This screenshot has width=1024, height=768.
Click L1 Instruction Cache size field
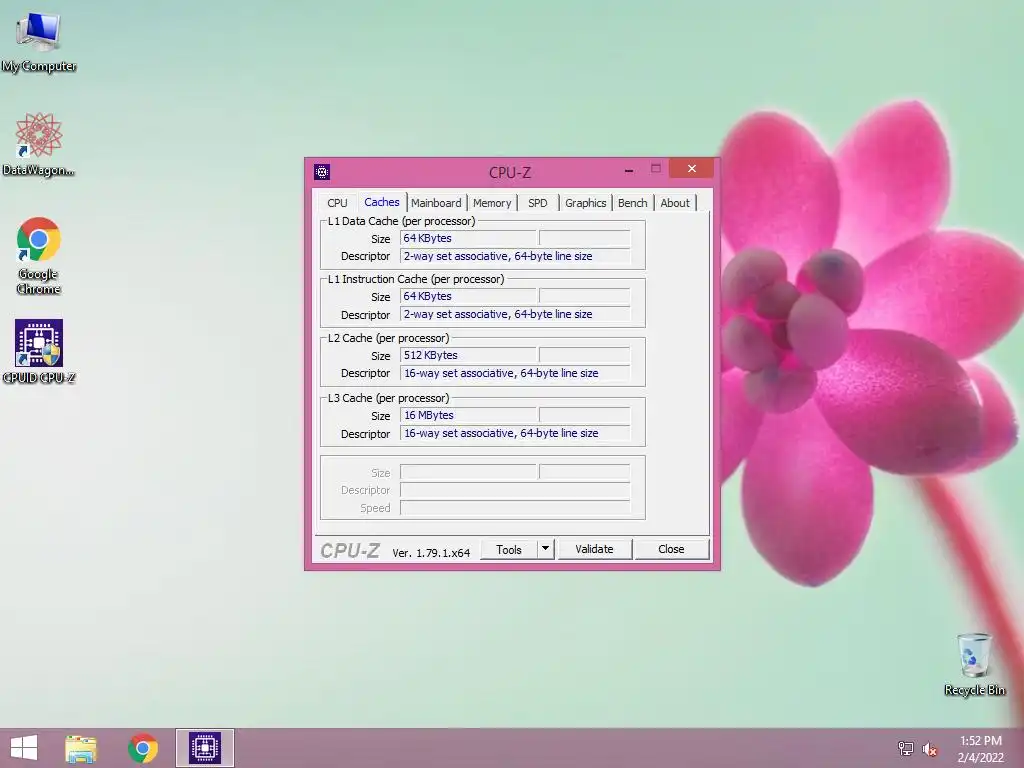point(468,296)
